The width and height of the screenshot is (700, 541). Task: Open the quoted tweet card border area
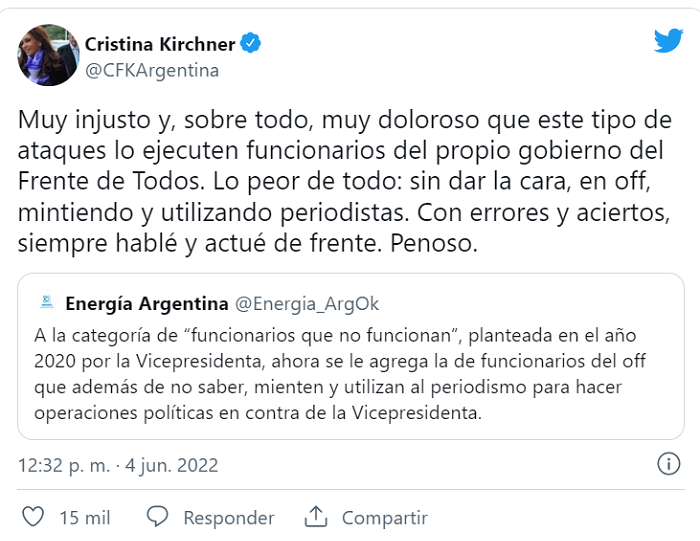(x=351, y=356)
